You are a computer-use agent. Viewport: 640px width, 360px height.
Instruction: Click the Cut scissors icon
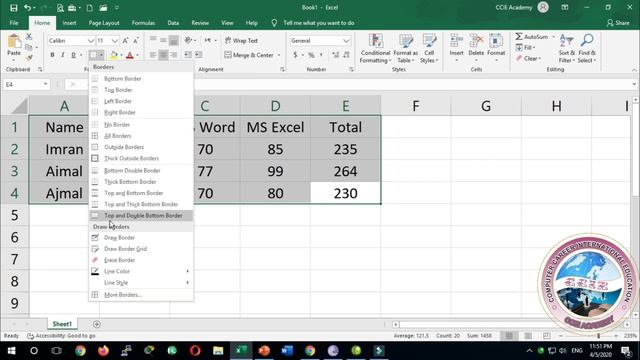tap(29, 37)
